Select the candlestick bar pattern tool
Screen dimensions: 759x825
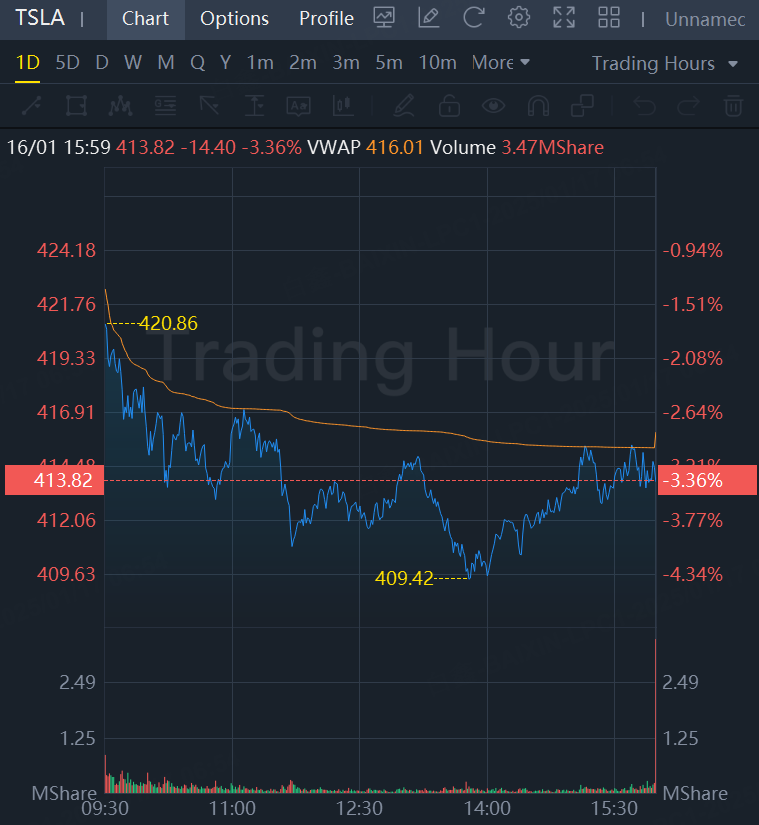[343, 106]
